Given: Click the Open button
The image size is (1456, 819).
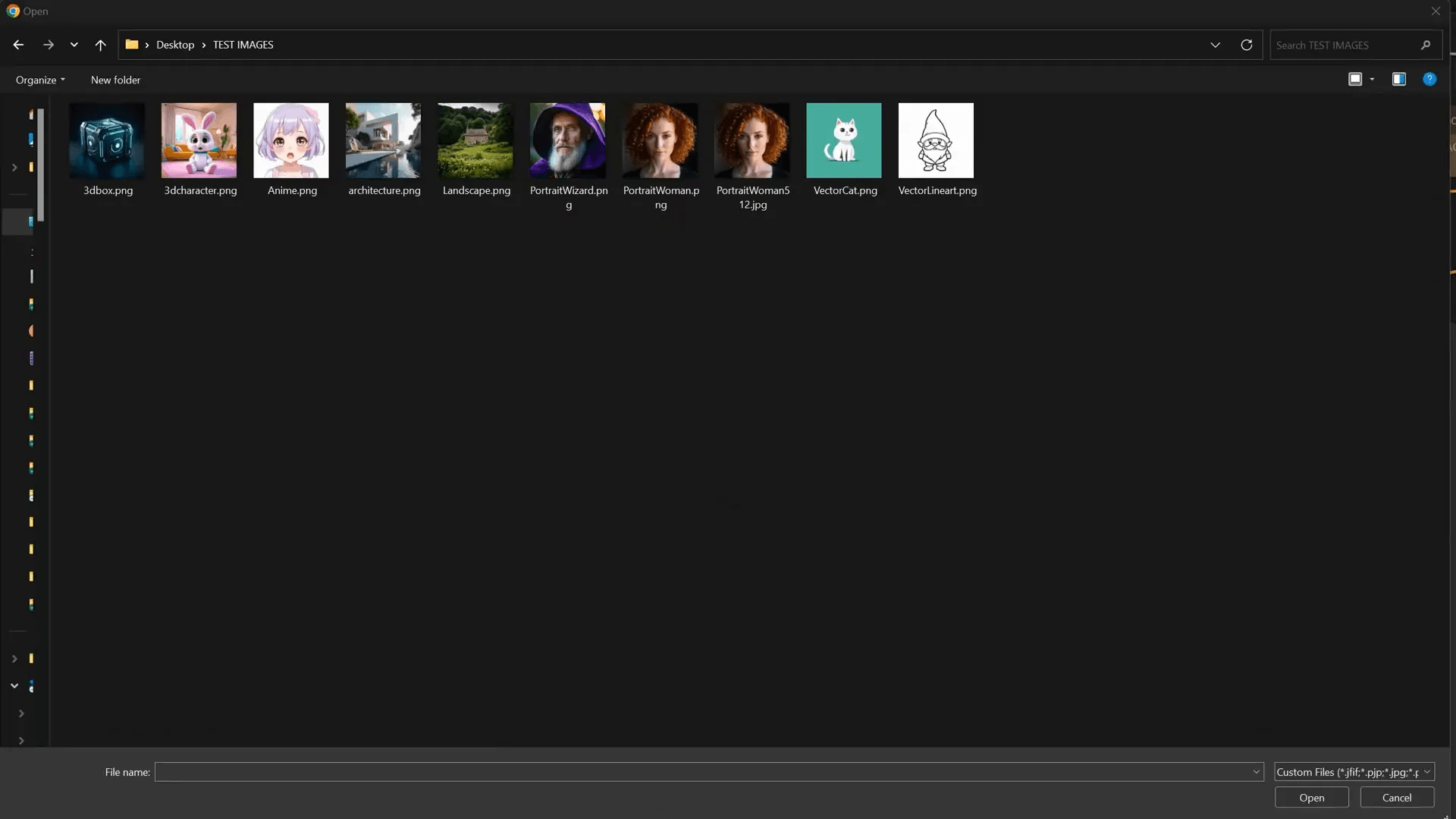Looking at the screenshot, I should pyautogui.click(x=1311, y=798).
